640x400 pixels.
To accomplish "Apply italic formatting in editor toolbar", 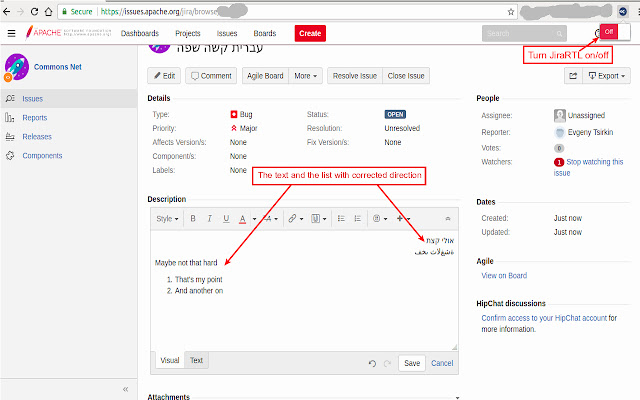I will pyautogui.click(x=210, y=218).
